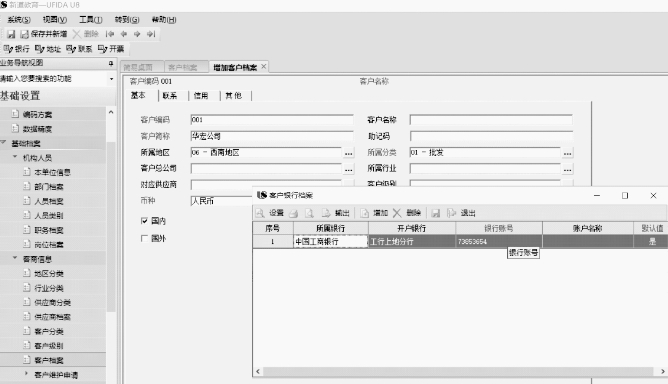Click the 所属银行 column header
Image resolution: width=668 pixels, height=384 pixels.
tap(331, 228)
